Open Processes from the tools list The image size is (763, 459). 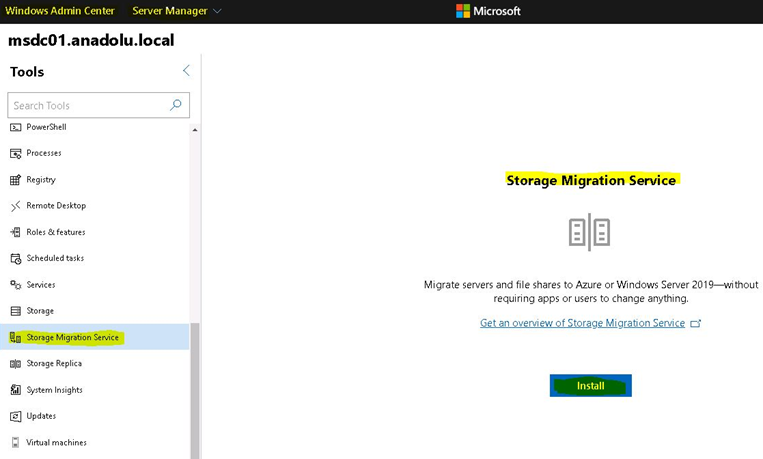(44, 153)
